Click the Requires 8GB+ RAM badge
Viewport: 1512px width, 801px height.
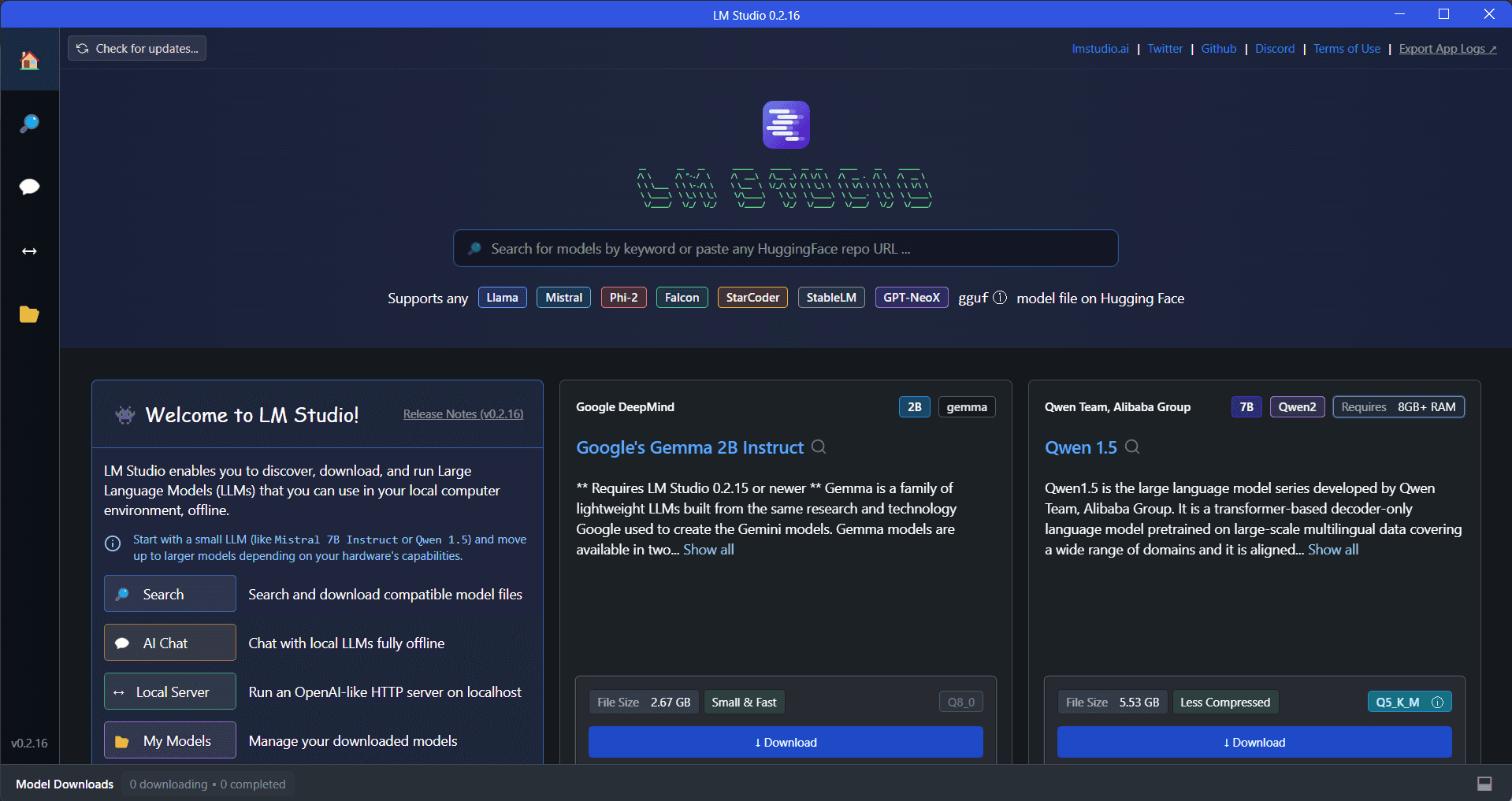click(1399, 407)
